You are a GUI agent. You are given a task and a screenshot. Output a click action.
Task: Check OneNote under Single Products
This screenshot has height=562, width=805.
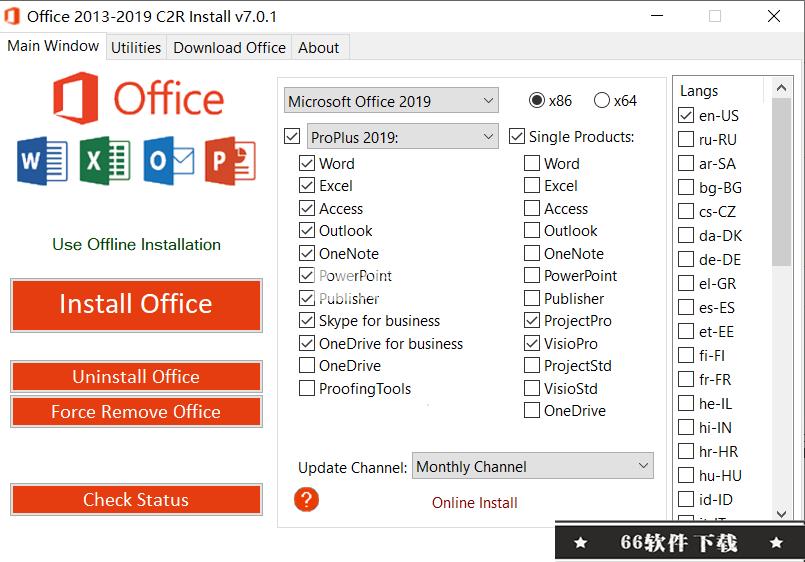(x=532, y=253)
